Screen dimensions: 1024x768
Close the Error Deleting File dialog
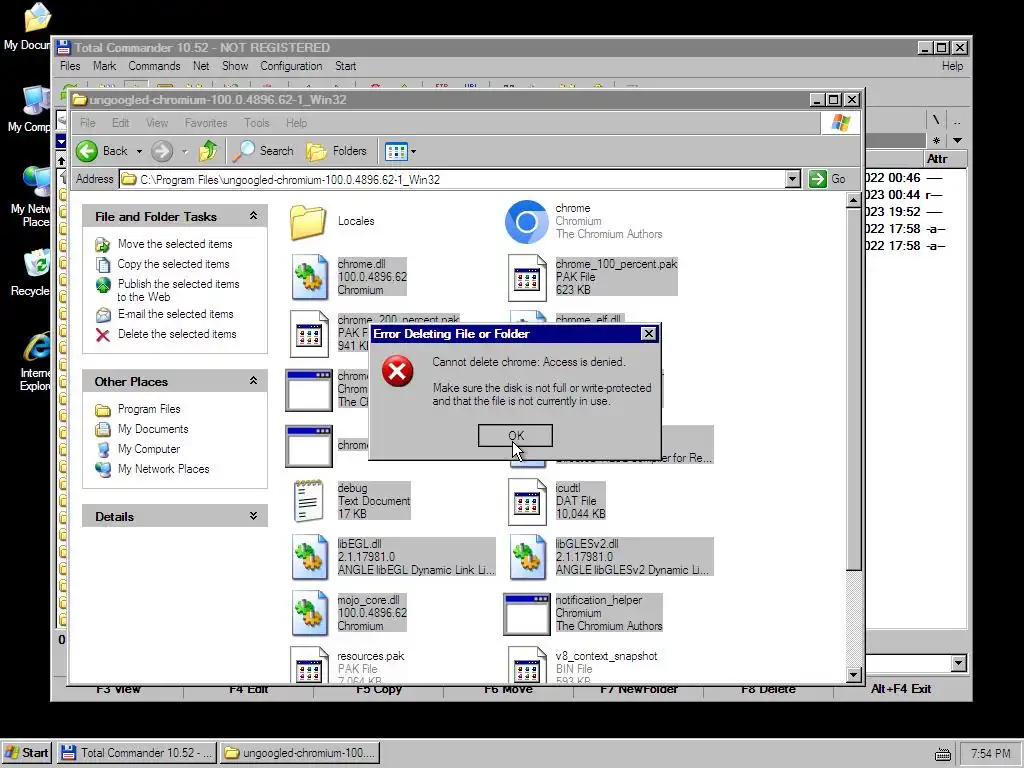tap(648, 334)
